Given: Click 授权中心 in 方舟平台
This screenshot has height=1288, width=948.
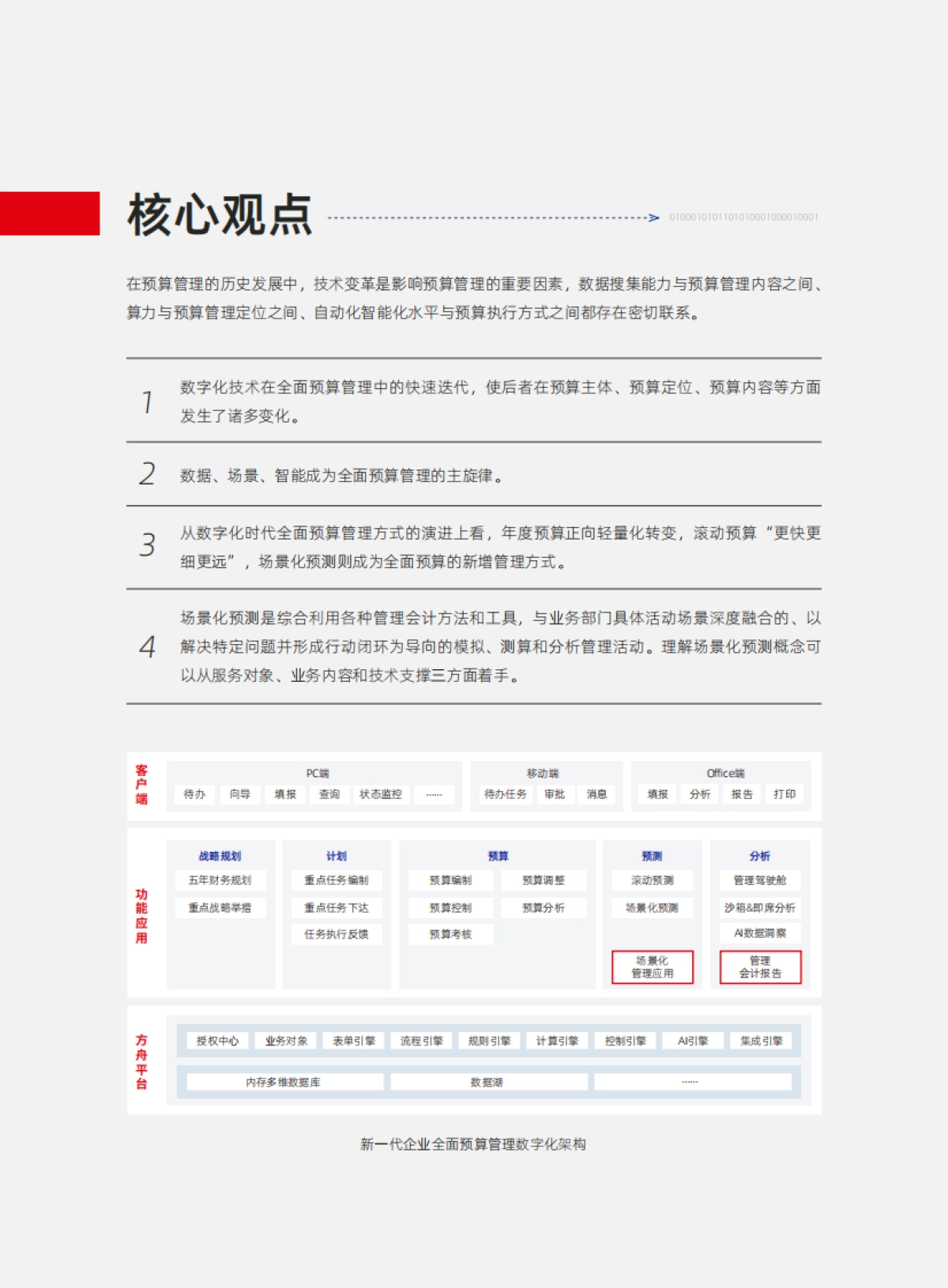Looking at the screenshot, I should tap(217, 1041).
